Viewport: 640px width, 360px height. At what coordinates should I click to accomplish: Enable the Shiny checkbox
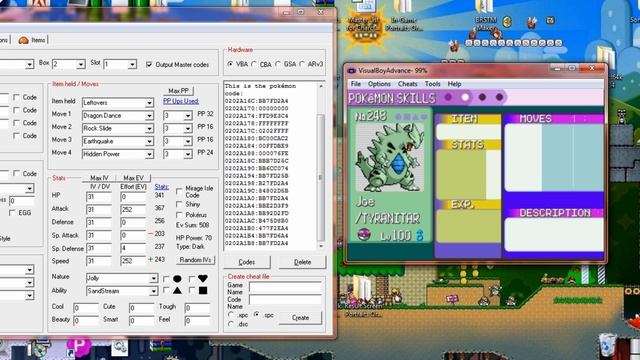179,204
